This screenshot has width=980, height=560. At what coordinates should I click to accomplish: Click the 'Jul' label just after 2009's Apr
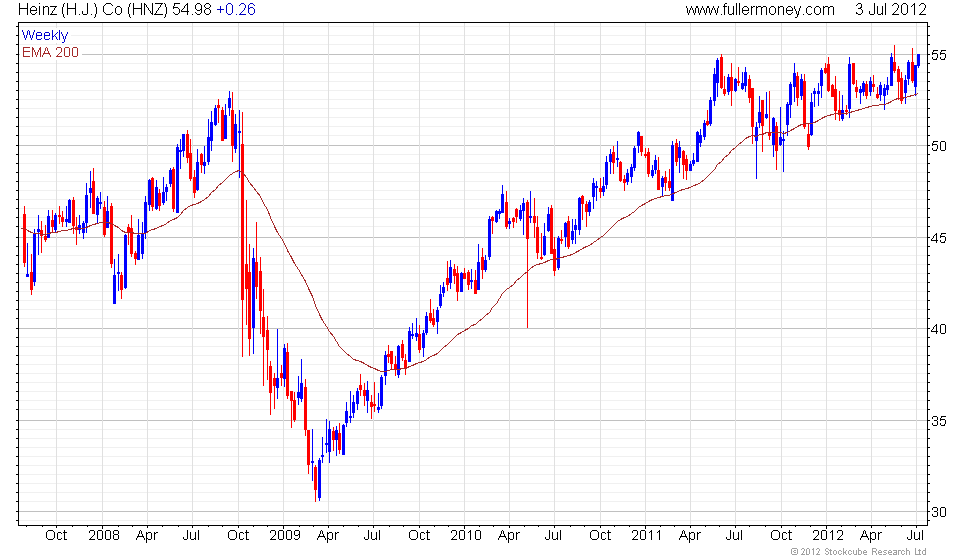coord(372,536)
